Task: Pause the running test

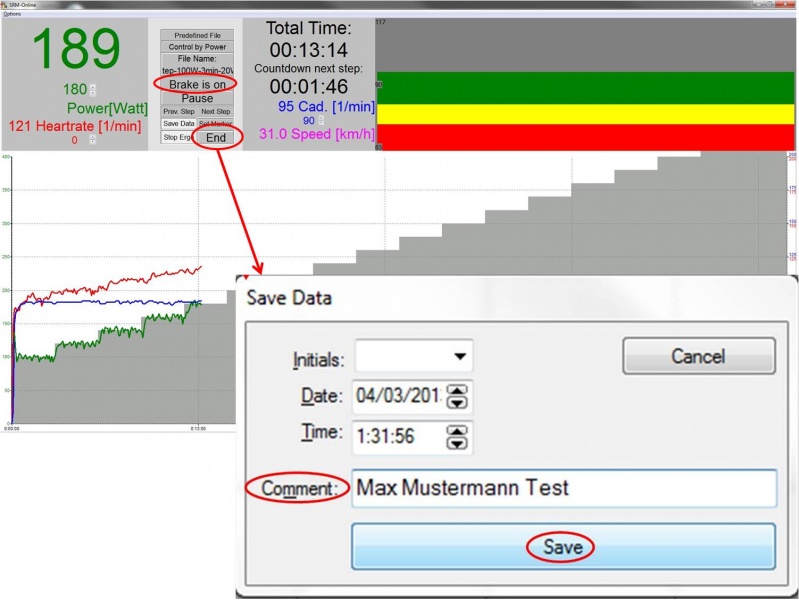Action: [197, 98]
